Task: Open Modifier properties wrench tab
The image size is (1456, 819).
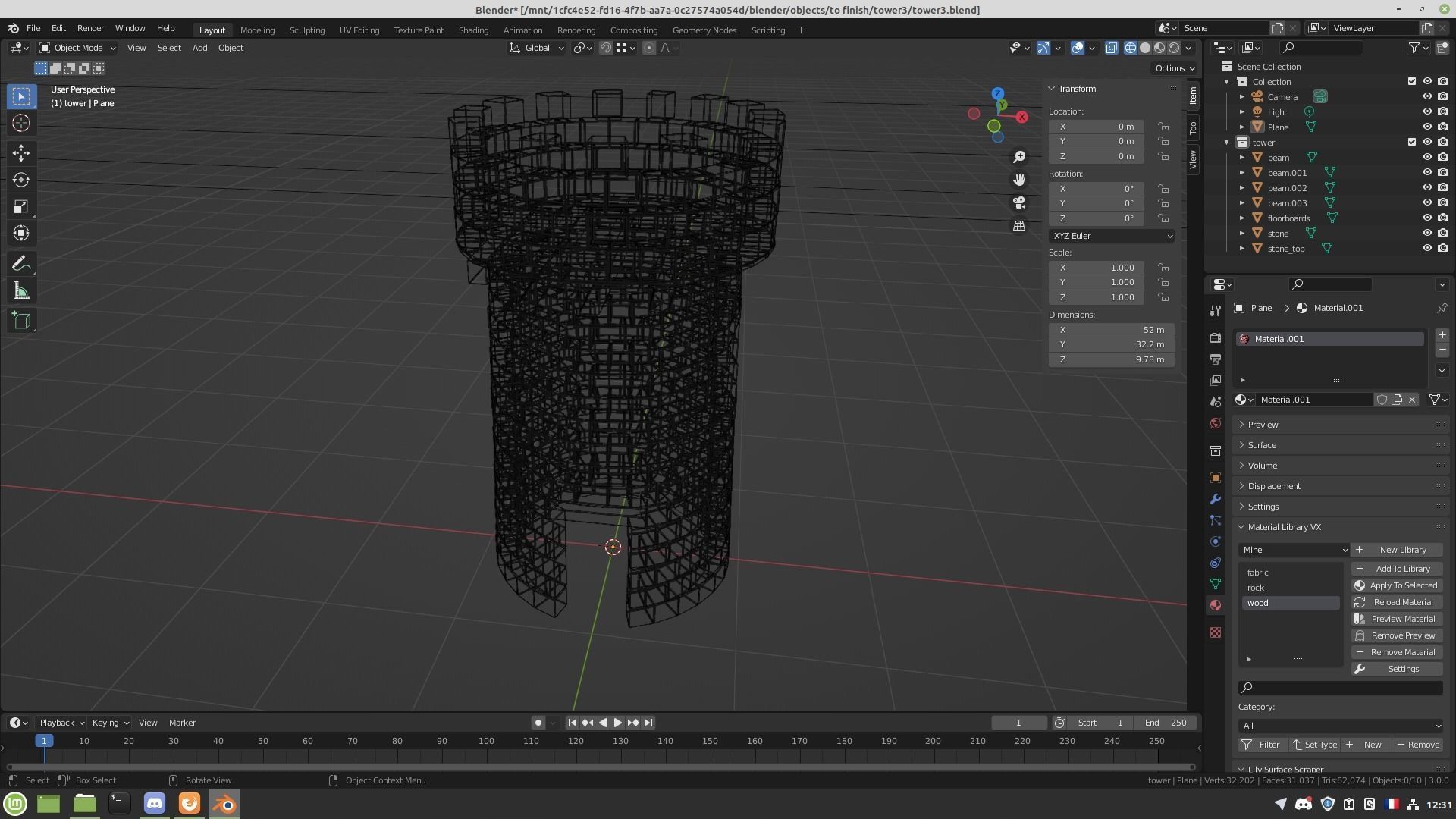Action: point(1216,499)
